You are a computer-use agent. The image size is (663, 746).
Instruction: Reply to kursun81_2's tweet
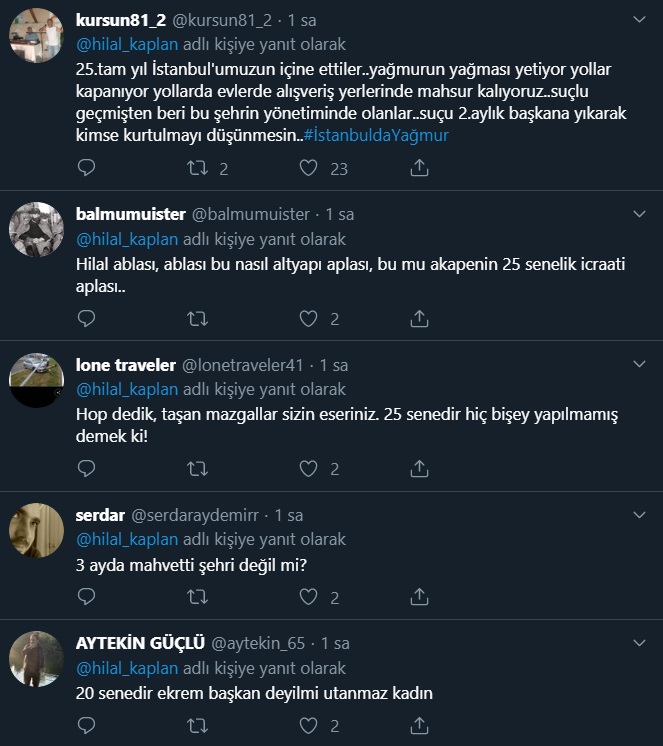point(87,168)
